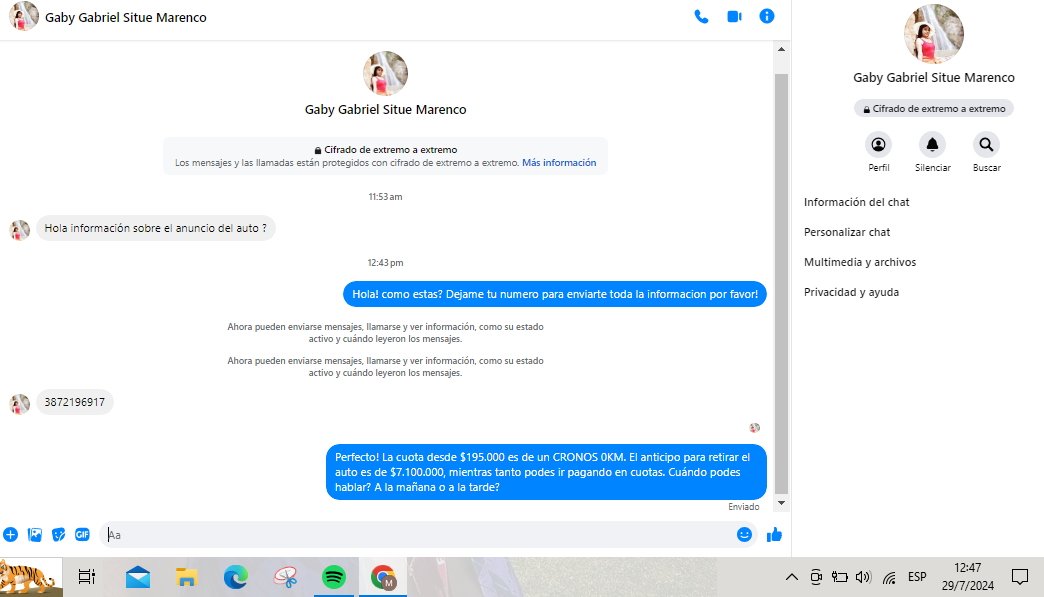Start a voice call with Gaby
Image resolution: width=1044 pixels, height=597 pixels.
click(701, 16)
